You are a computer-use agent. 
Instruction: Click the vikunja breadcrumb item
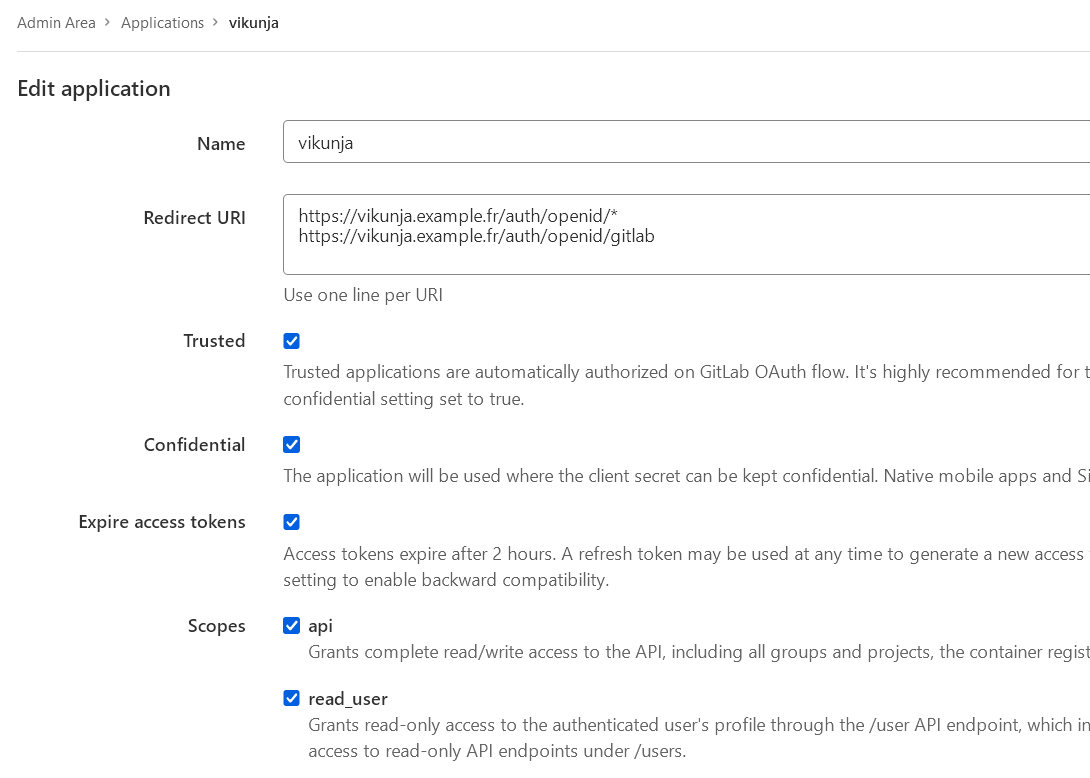tap(254, 23)
